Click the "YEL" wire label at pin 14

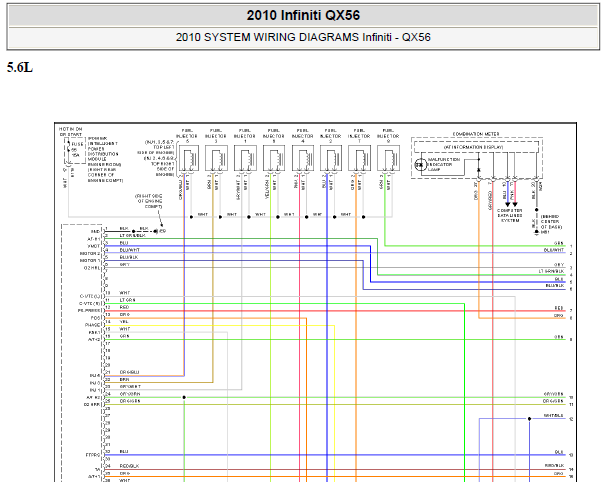(124, 322)
